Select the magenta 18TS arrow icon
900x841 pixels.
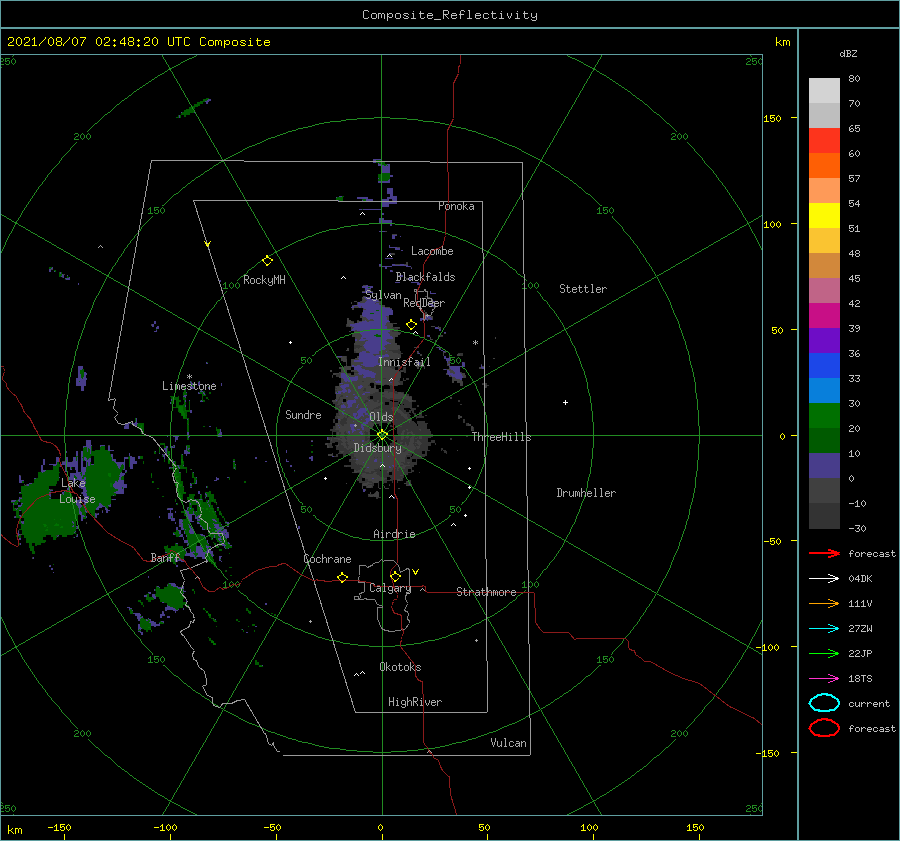pos(824,679)
